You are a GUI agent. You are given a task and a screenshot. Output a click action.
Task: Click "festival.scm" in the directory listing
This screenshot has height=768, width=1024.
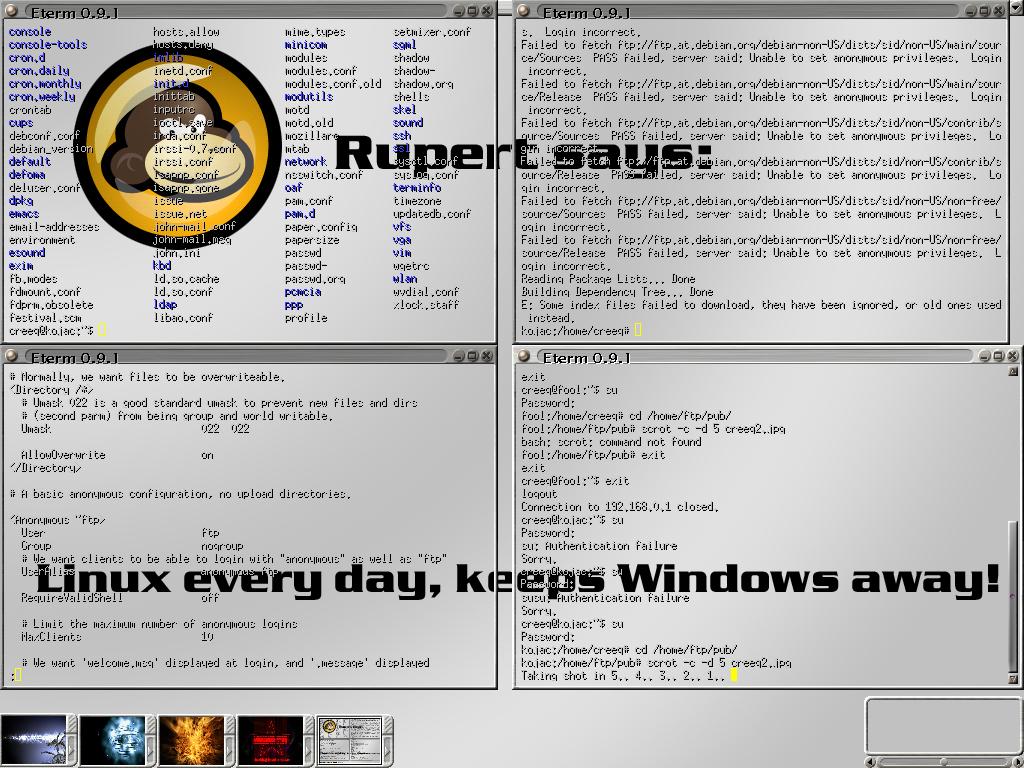(45, 318)
